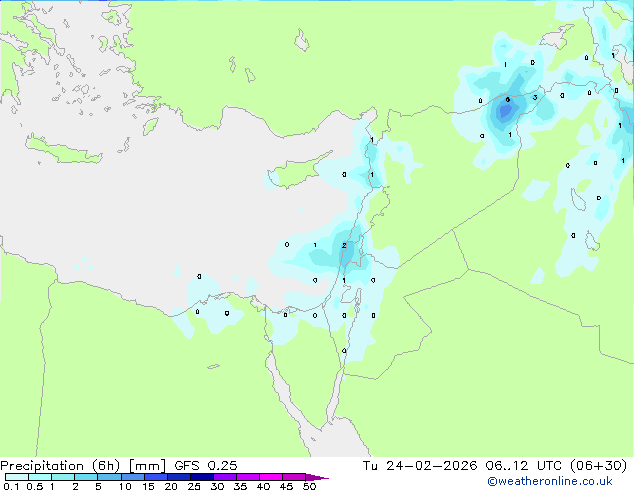
Task: Click the legend swatch between 10 and 15
Action: pyautogui.click(x=133, y=477)
